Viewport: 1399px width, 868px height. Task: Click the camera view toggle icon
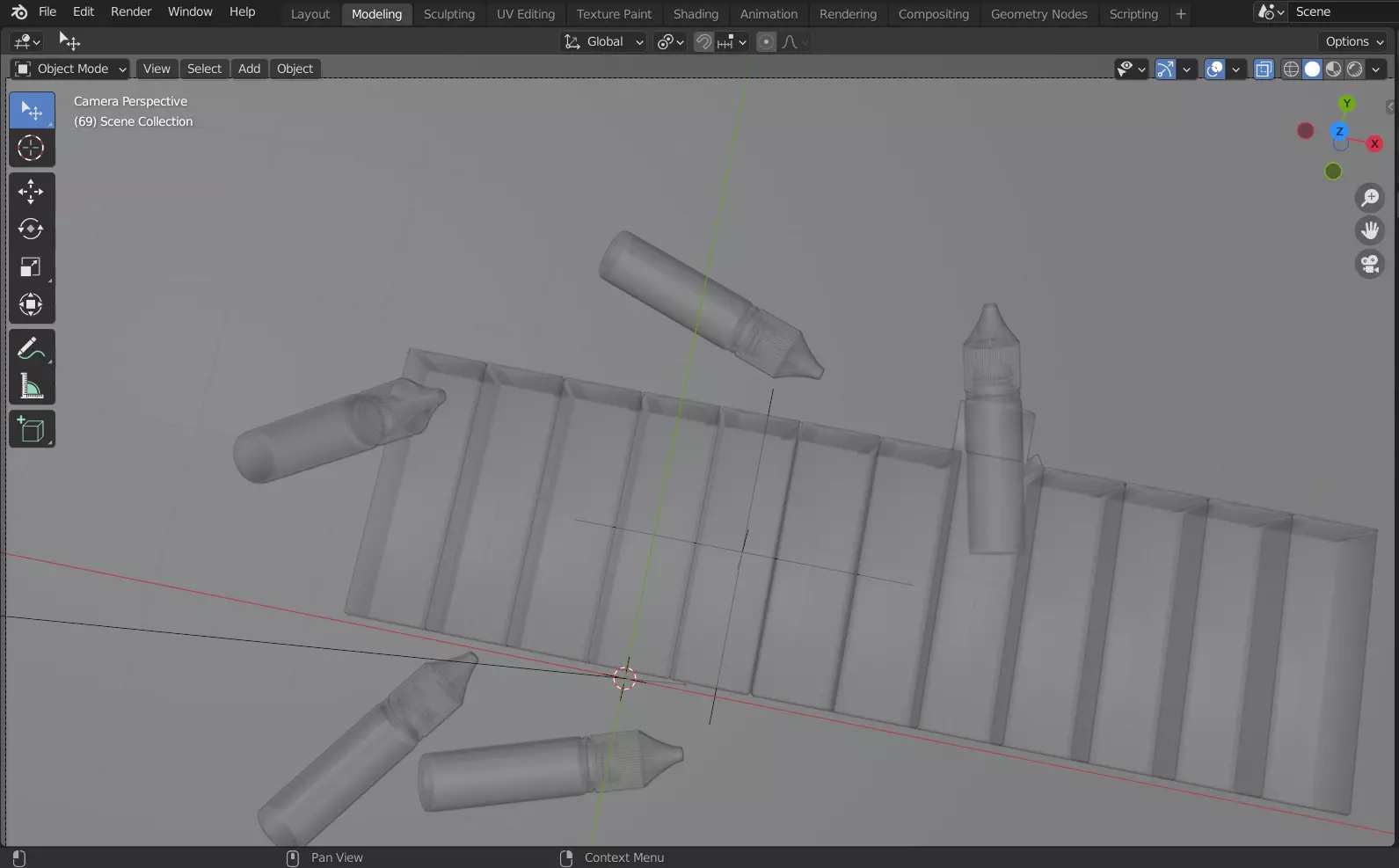point(1369,264)
